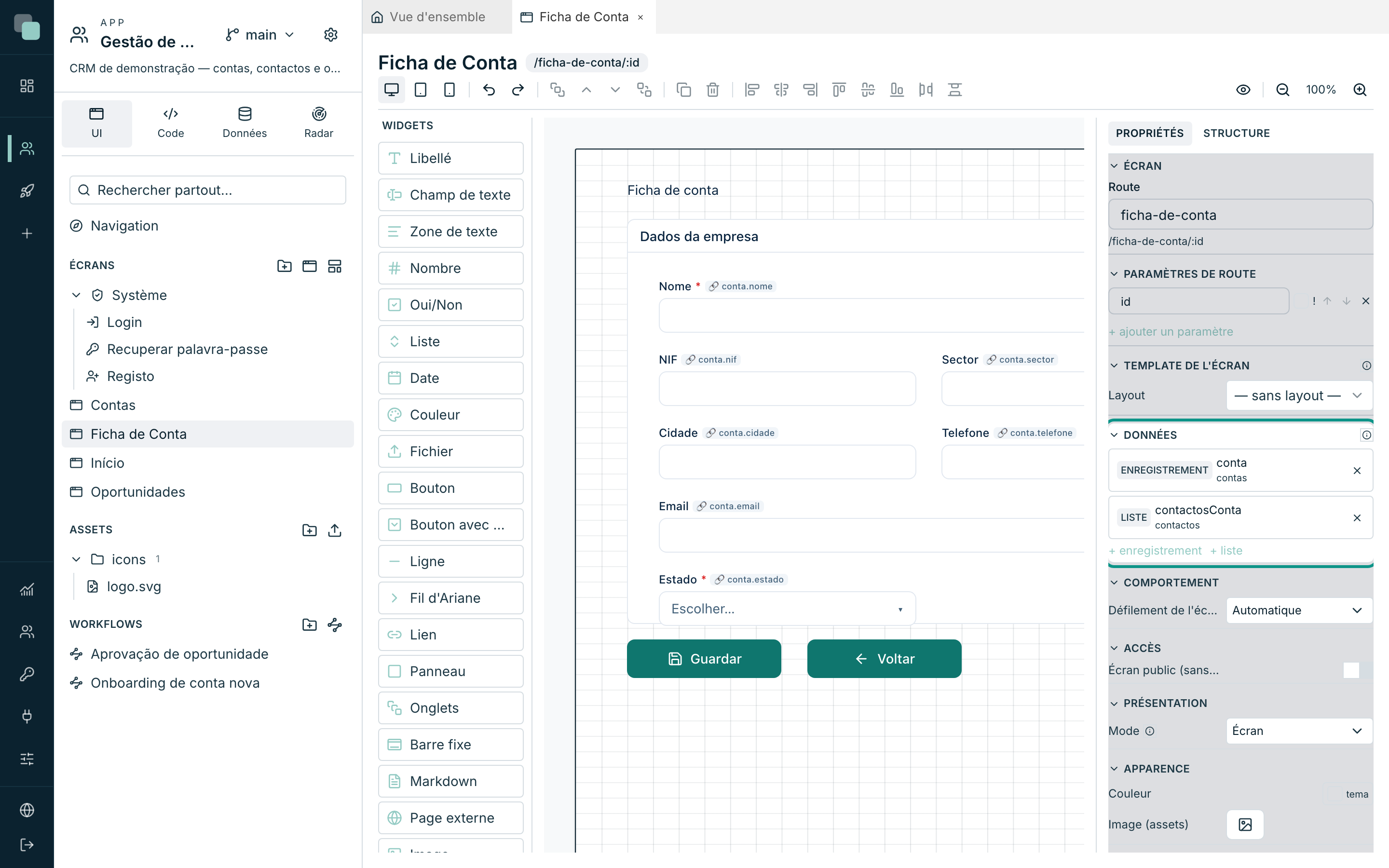The image size is (1389, 868).
Task: Zoom out the canvas
Action: coord(1283,90)
